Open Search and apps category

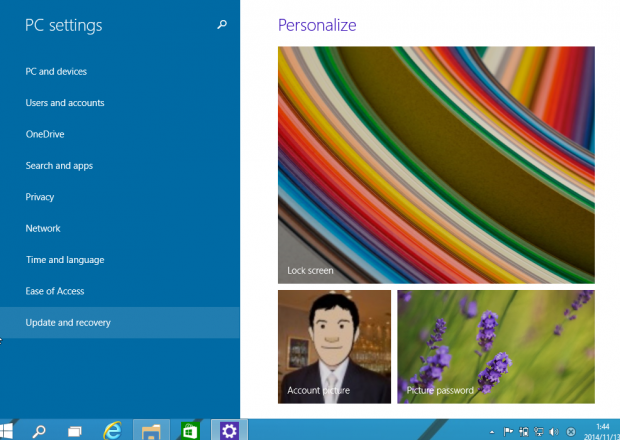(59, 166)
